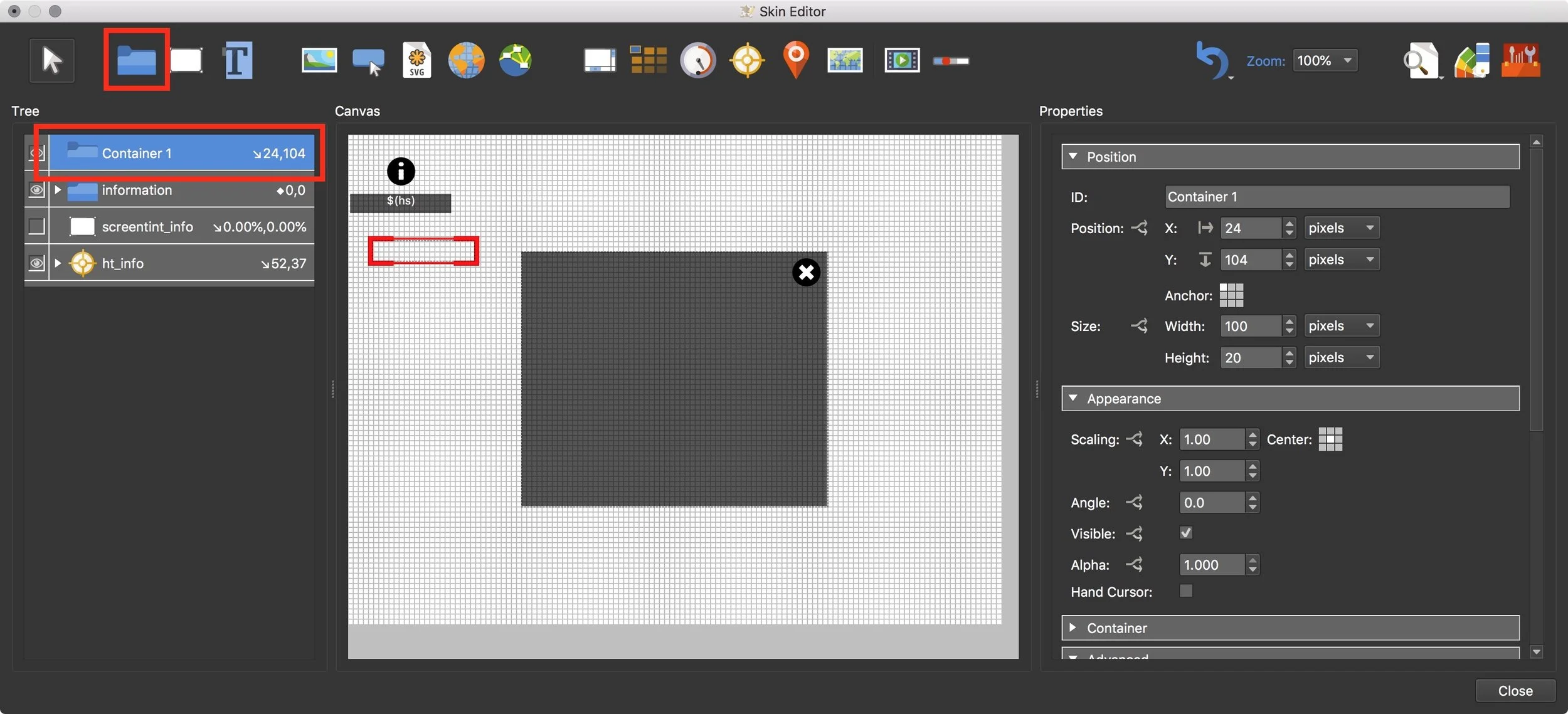Click the logic block icon beside Size

[x=1139, y=326]
